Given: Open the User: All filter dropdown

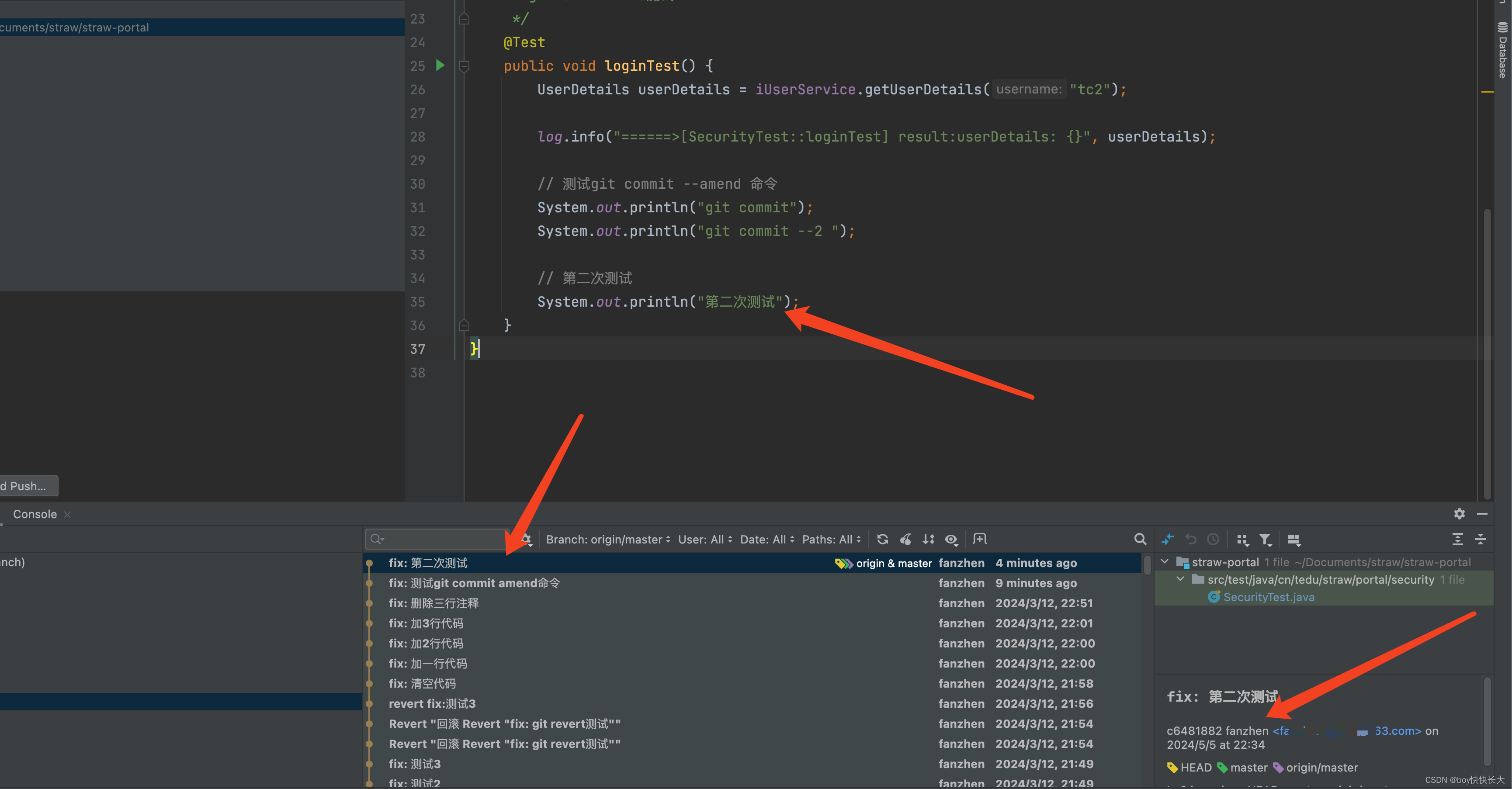Looking at the screenshot, I should click(x=705, y=539).
